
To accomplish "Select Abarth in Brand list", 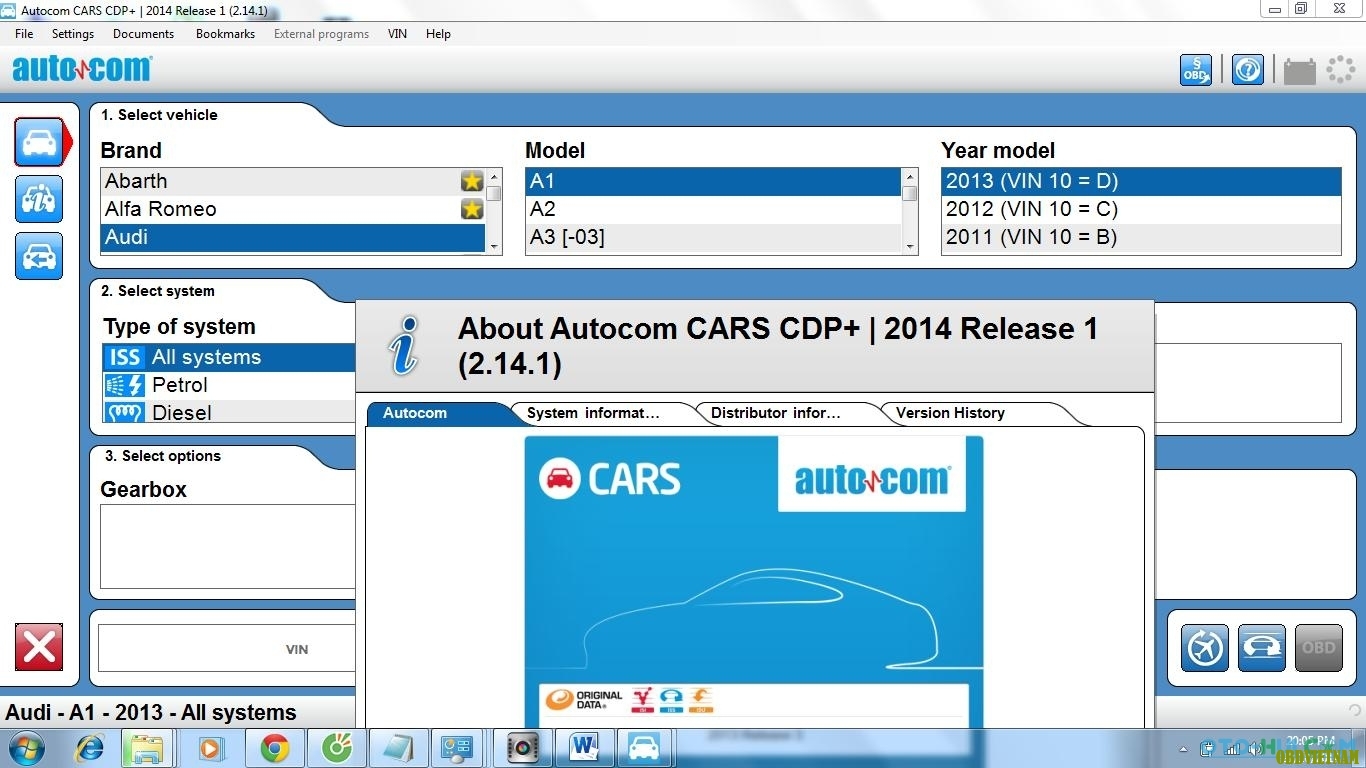I will pos(293,181).
